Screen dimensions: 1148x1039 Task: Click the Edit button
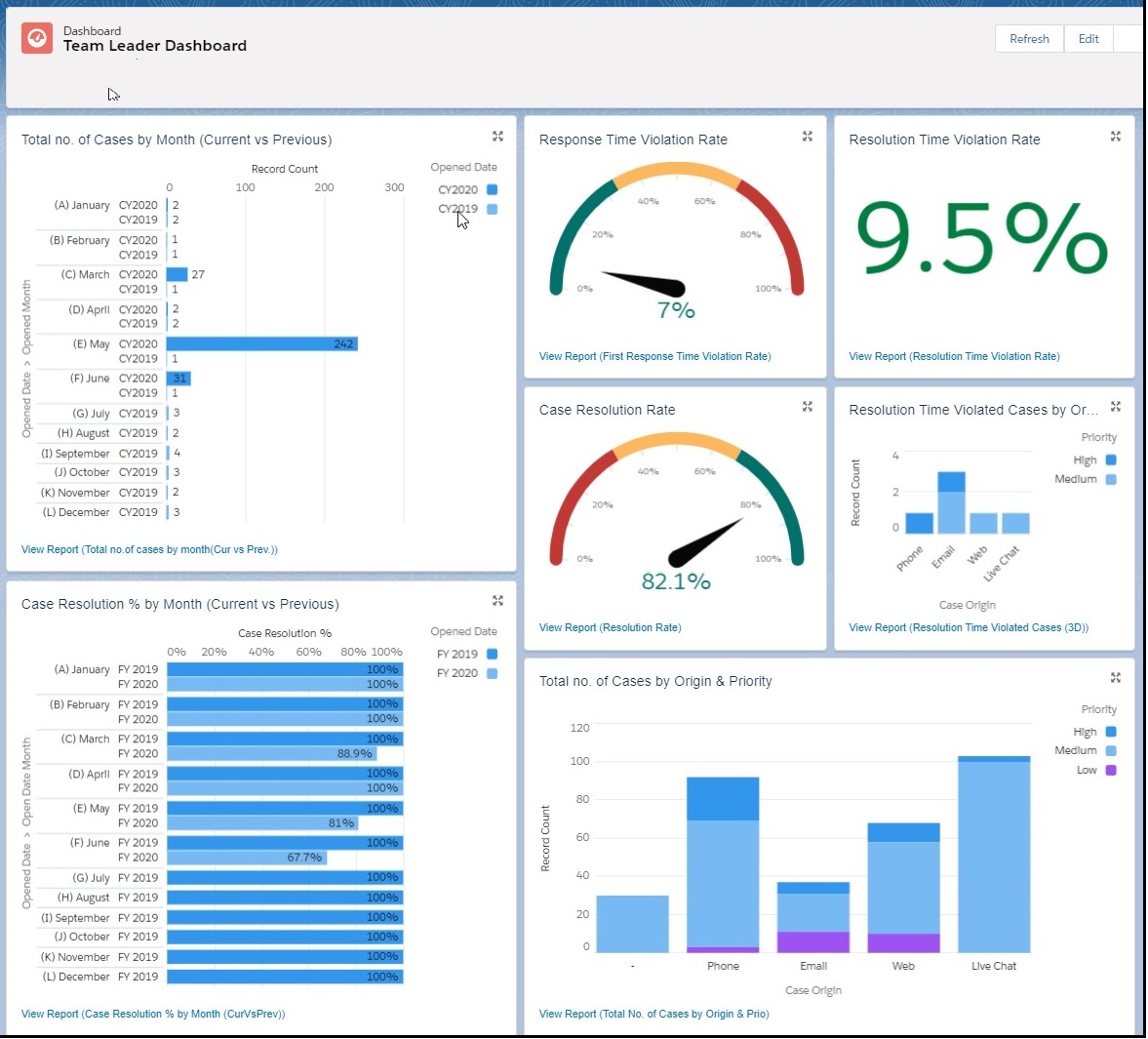(x=1089, y=39)
